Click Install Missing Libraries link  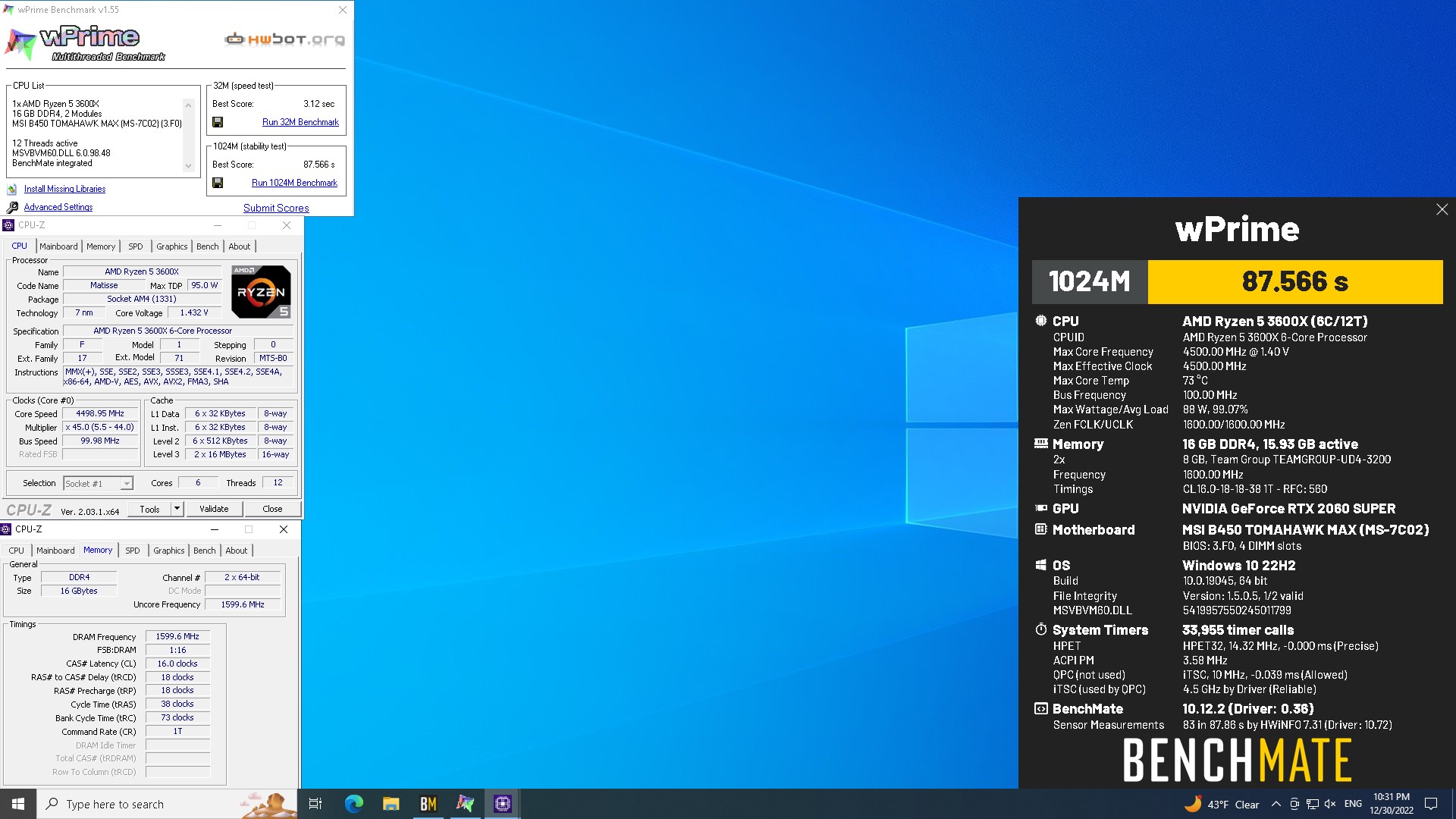64,189
